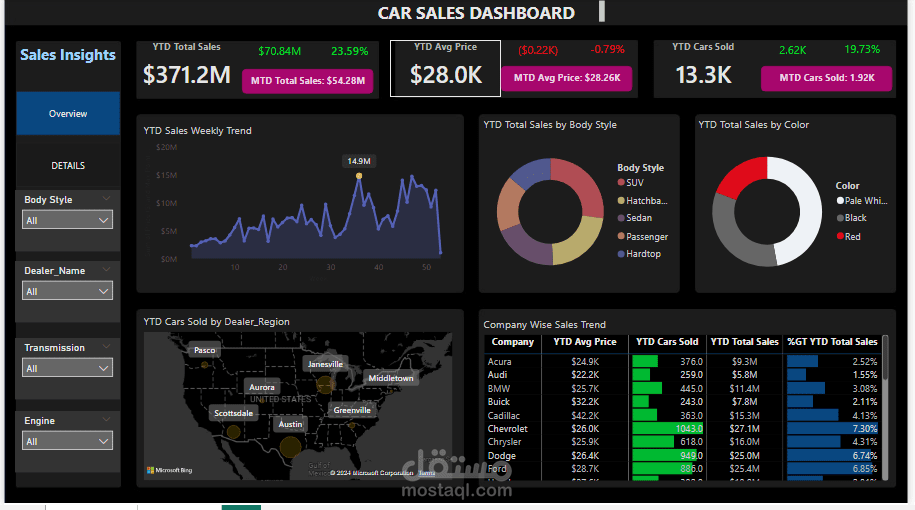
Task: Select the YTD Avg Price $28.0K card
Action: [x=445, y=68]
